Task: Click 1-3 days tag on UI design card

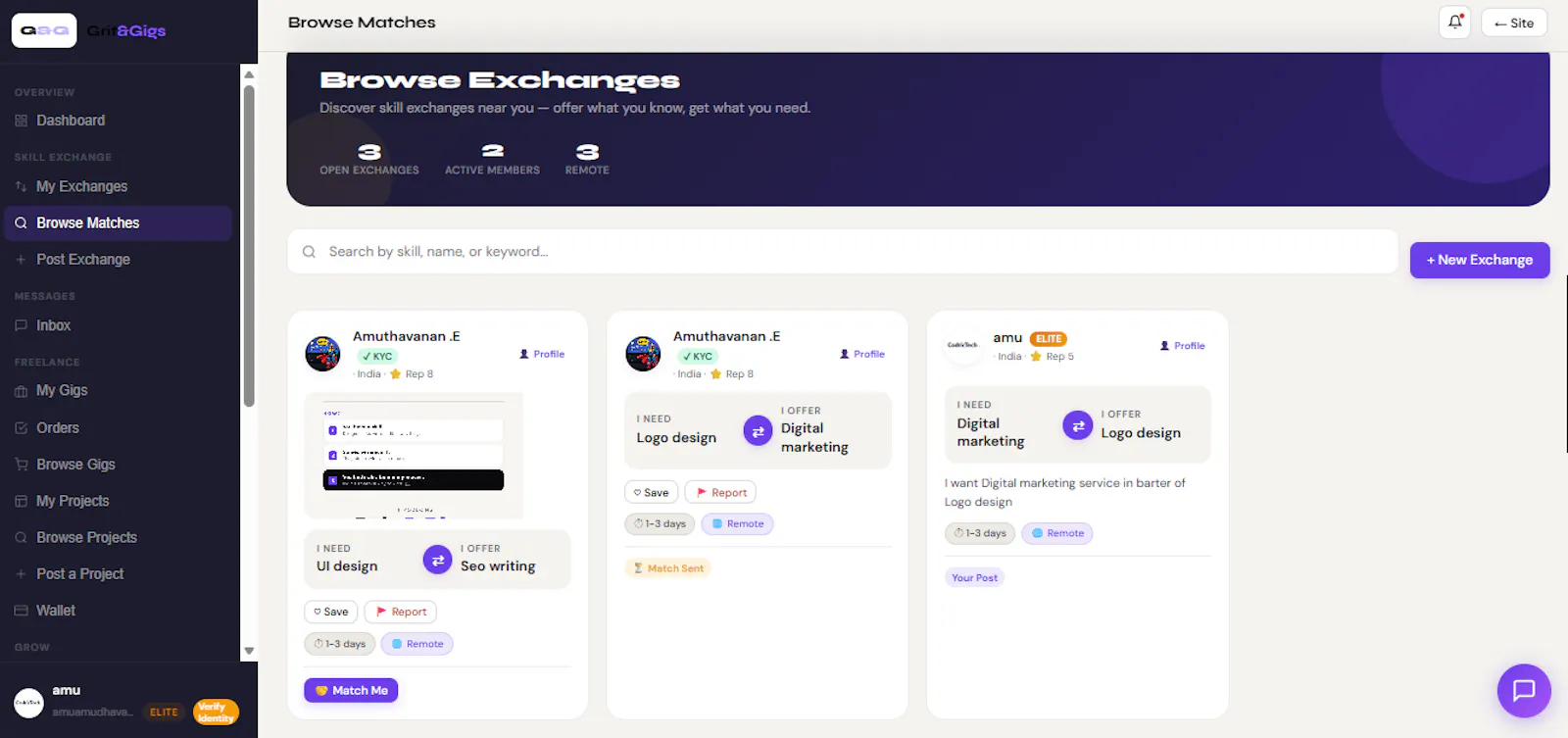Action: point(340,644)
